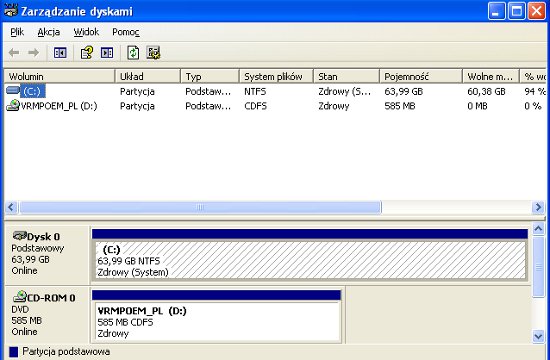Sort by the Typ column header
This screenshot has height=360, width=550.
(210, 76)
